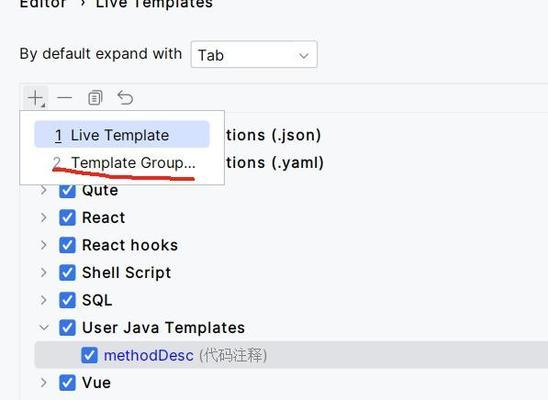Uncheck the React template group checkbox
Viewport: 548px width, 400px height.
click(x=67, y=218)
